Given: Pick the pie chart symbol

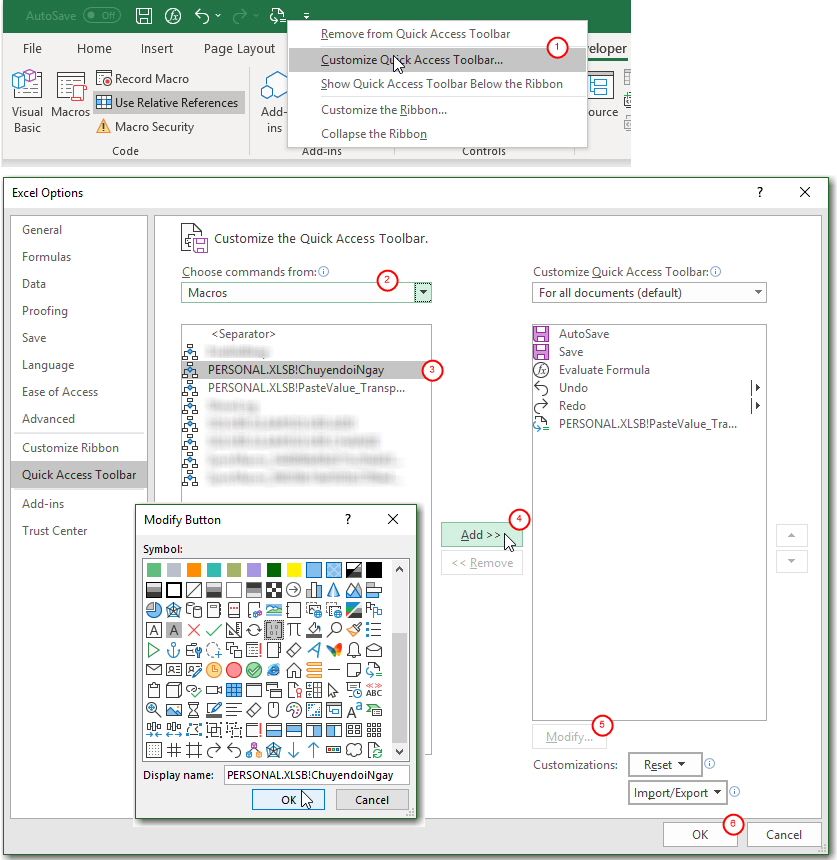Looking at the screenshot, I should pos(154,610).
